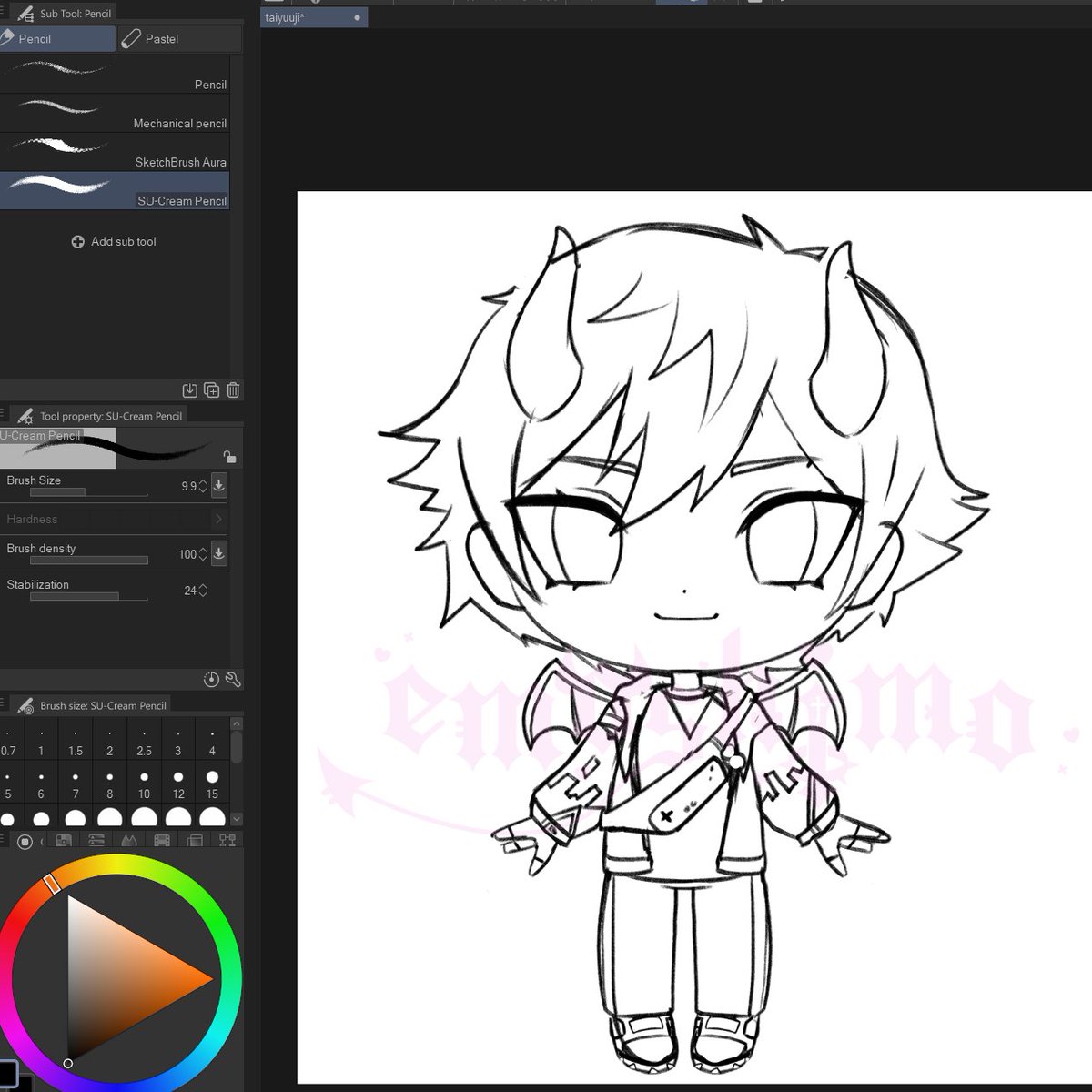Open the Color Slider palette tab
This screenshot has height=1092, width=1092.
pyautogui.click(x=96, y=841)
